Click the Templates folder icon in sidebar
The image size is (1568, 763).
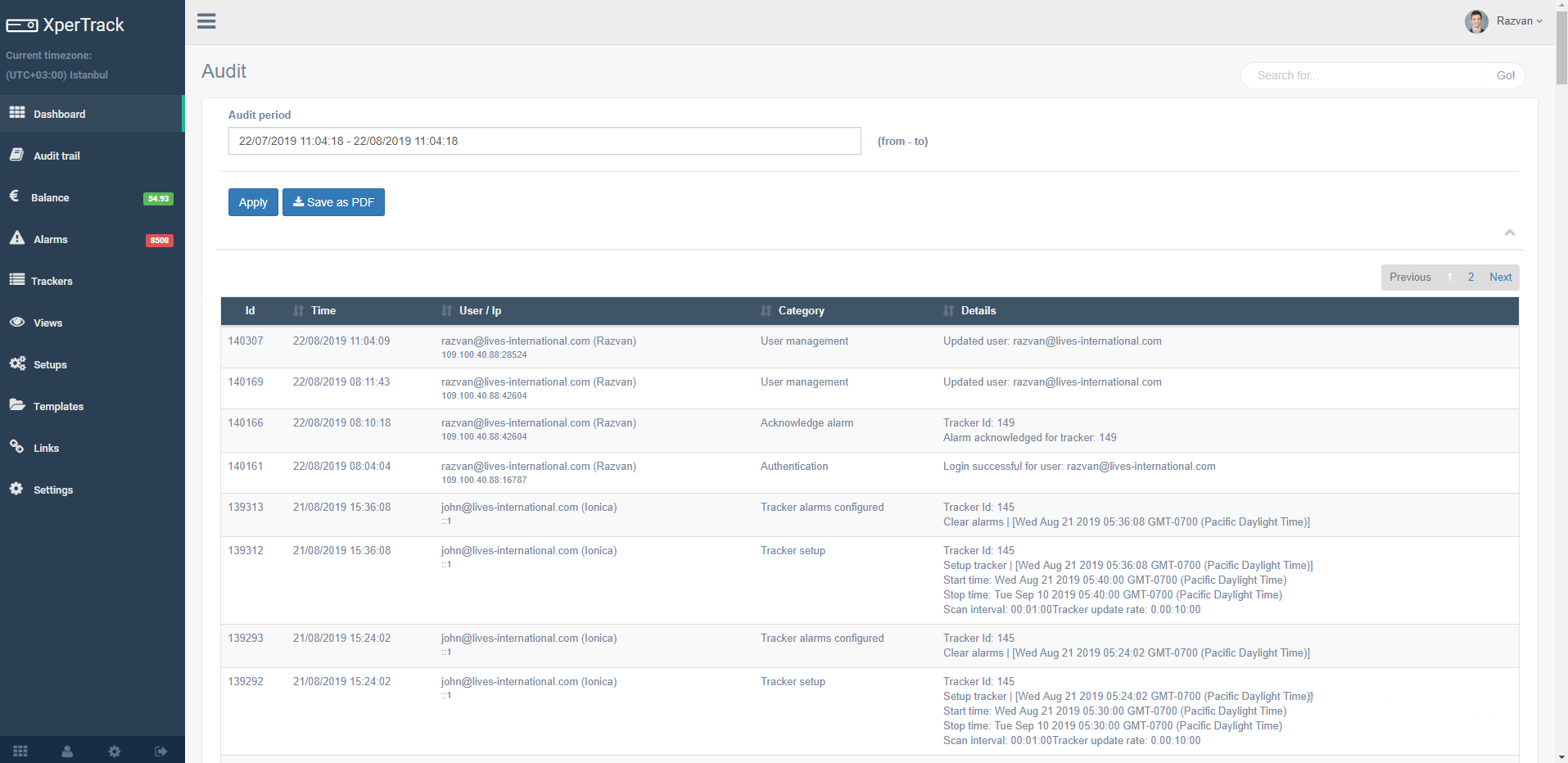coord(17,405)
